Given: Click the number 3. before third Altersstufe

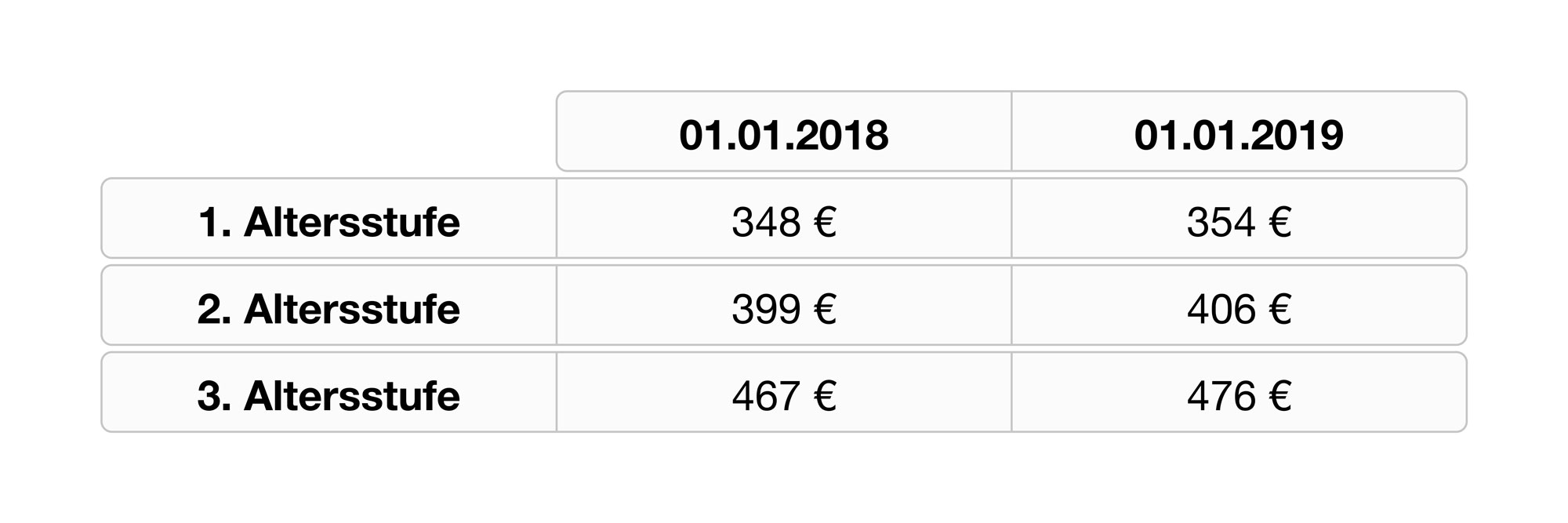Looking at the screenshot, I should point(214,396).
